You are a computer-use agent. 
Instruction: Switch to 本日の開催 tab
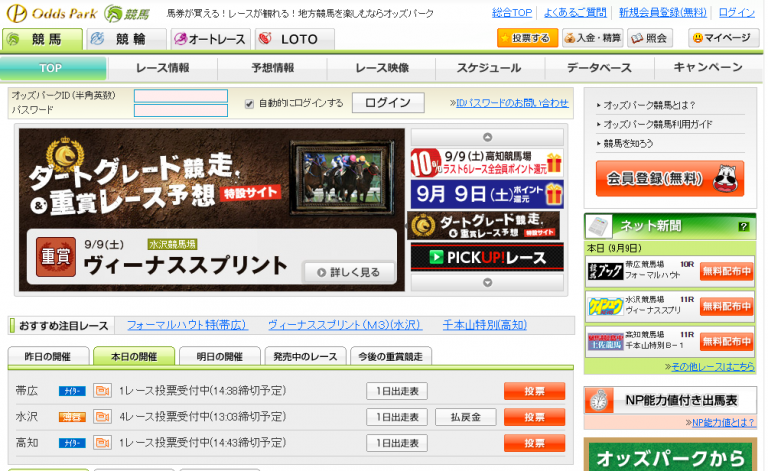click(134, 356)
